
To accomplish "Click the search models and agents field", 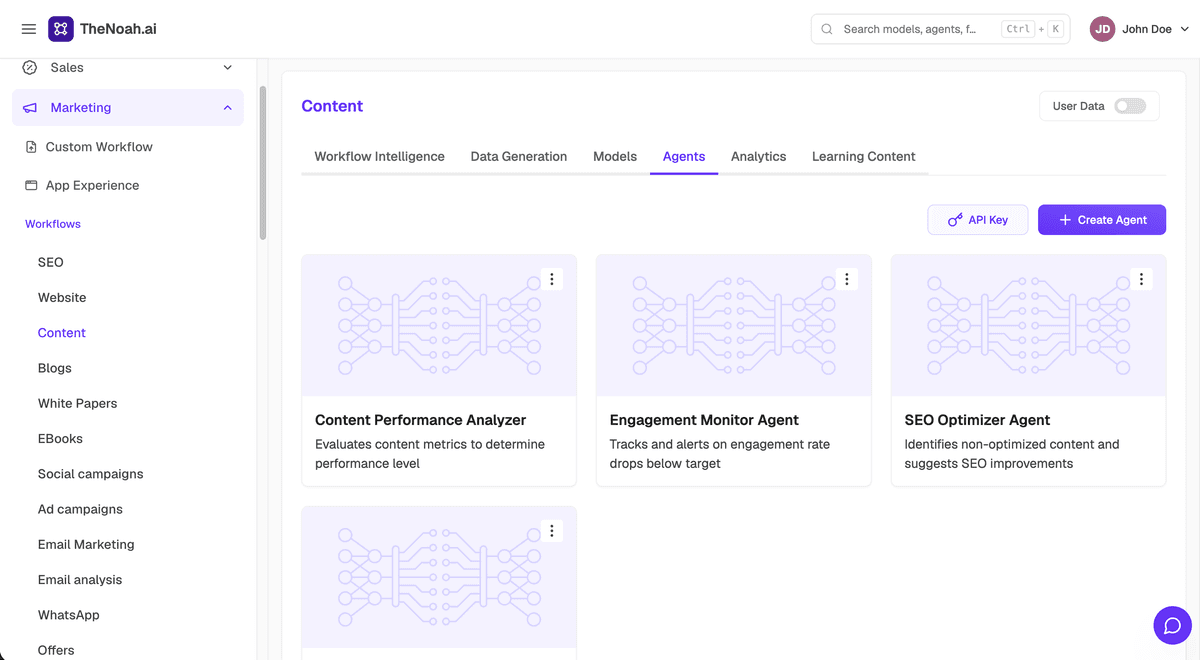I will [x=940, y=29].
